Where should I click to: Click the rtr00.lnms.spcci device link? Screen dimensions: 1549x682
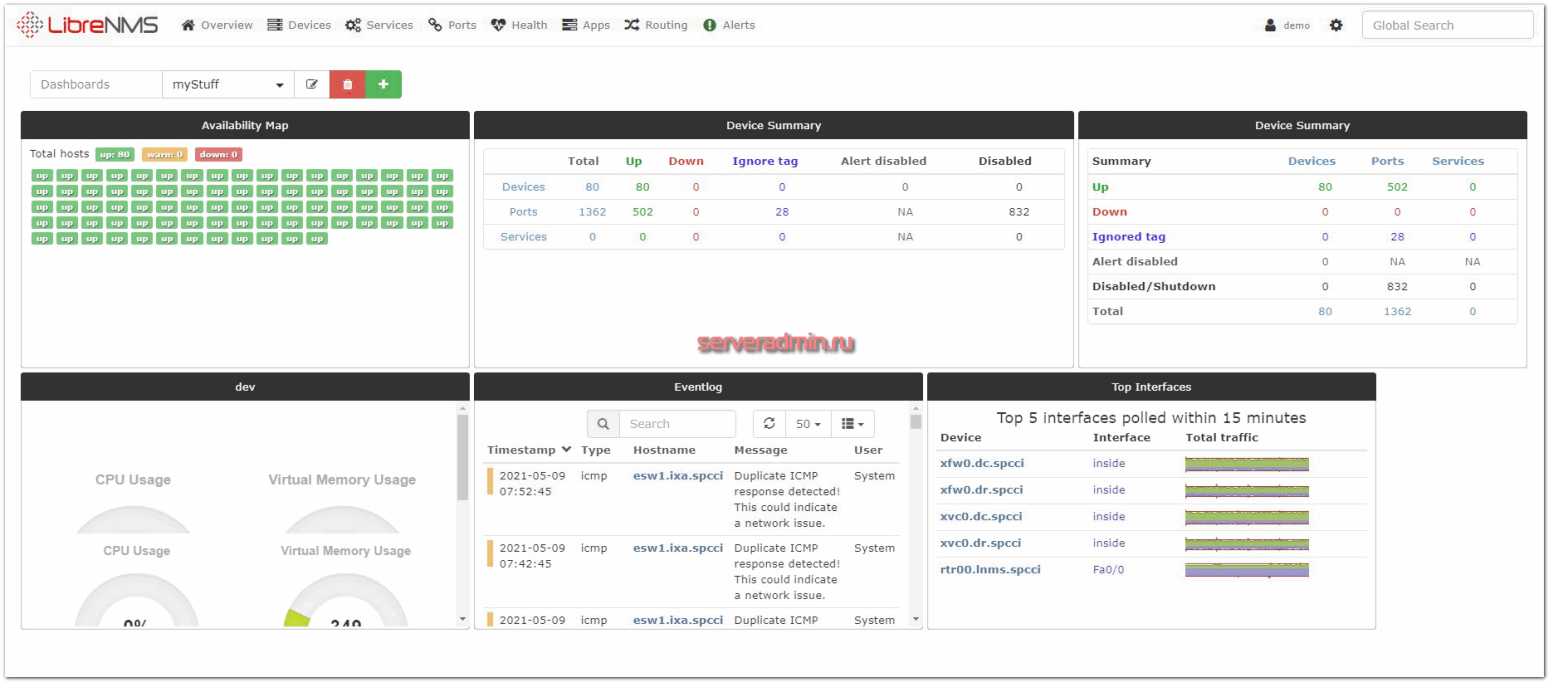990,569
